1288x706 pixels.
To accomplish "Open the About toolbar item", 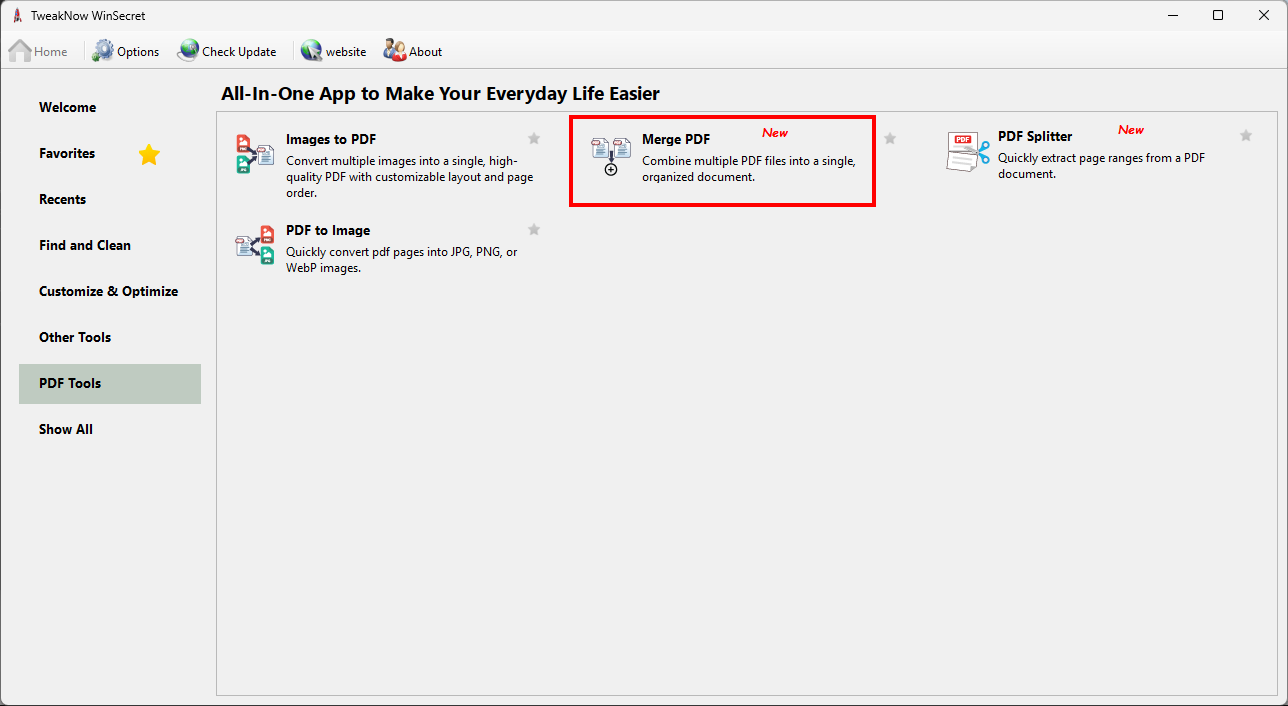I will point(413,51).
